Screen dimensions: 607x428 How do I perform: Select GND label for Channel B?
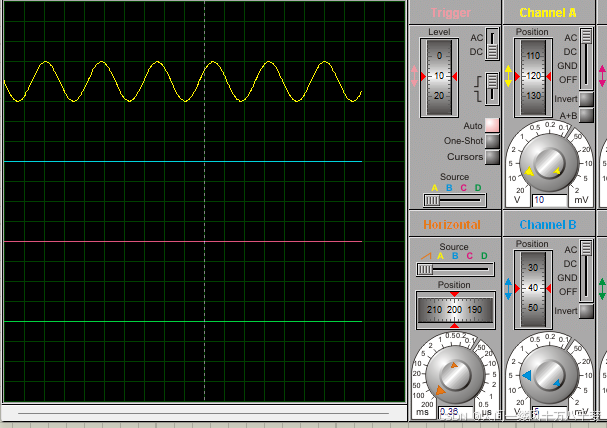[567, 278]
